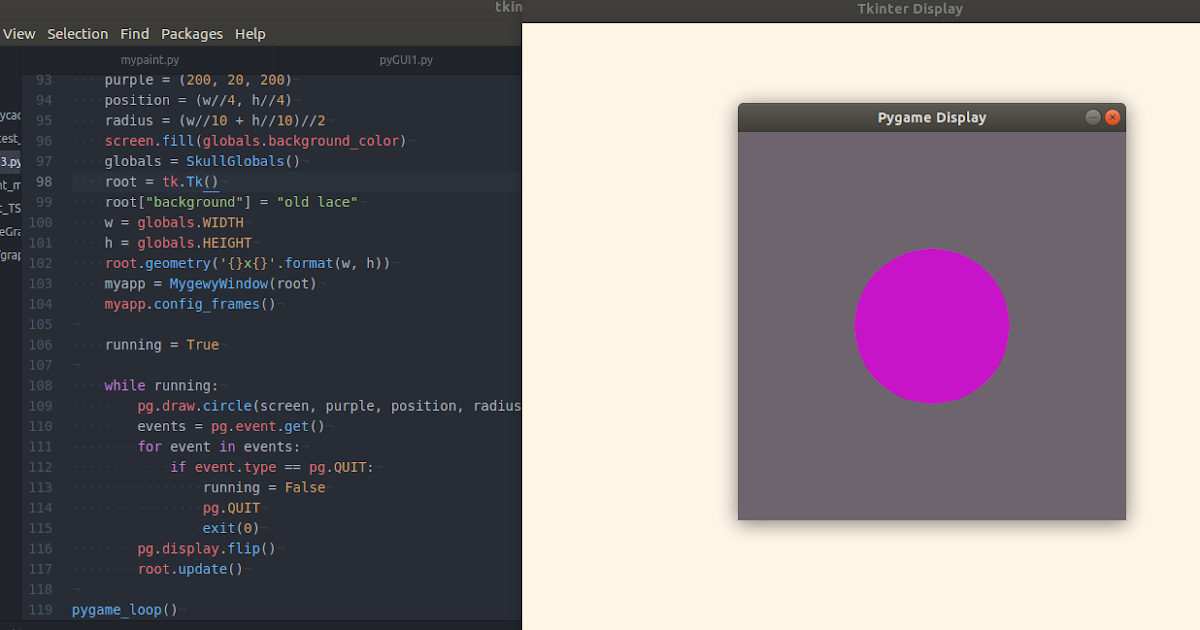The height and width of the screenshot is (630, 1200).
Task: Open the Selection menu
Action: (x=77, y=33)
